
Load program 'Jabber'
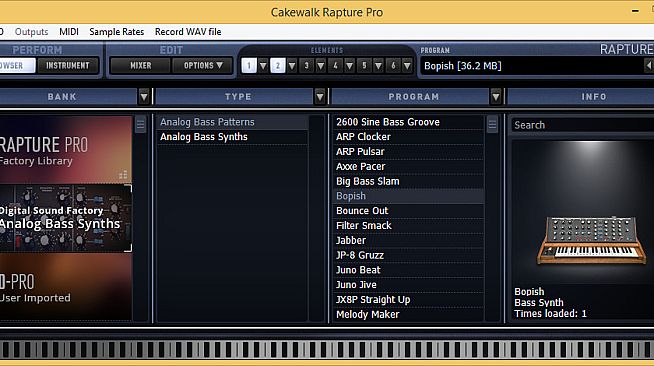click(409, 240)
